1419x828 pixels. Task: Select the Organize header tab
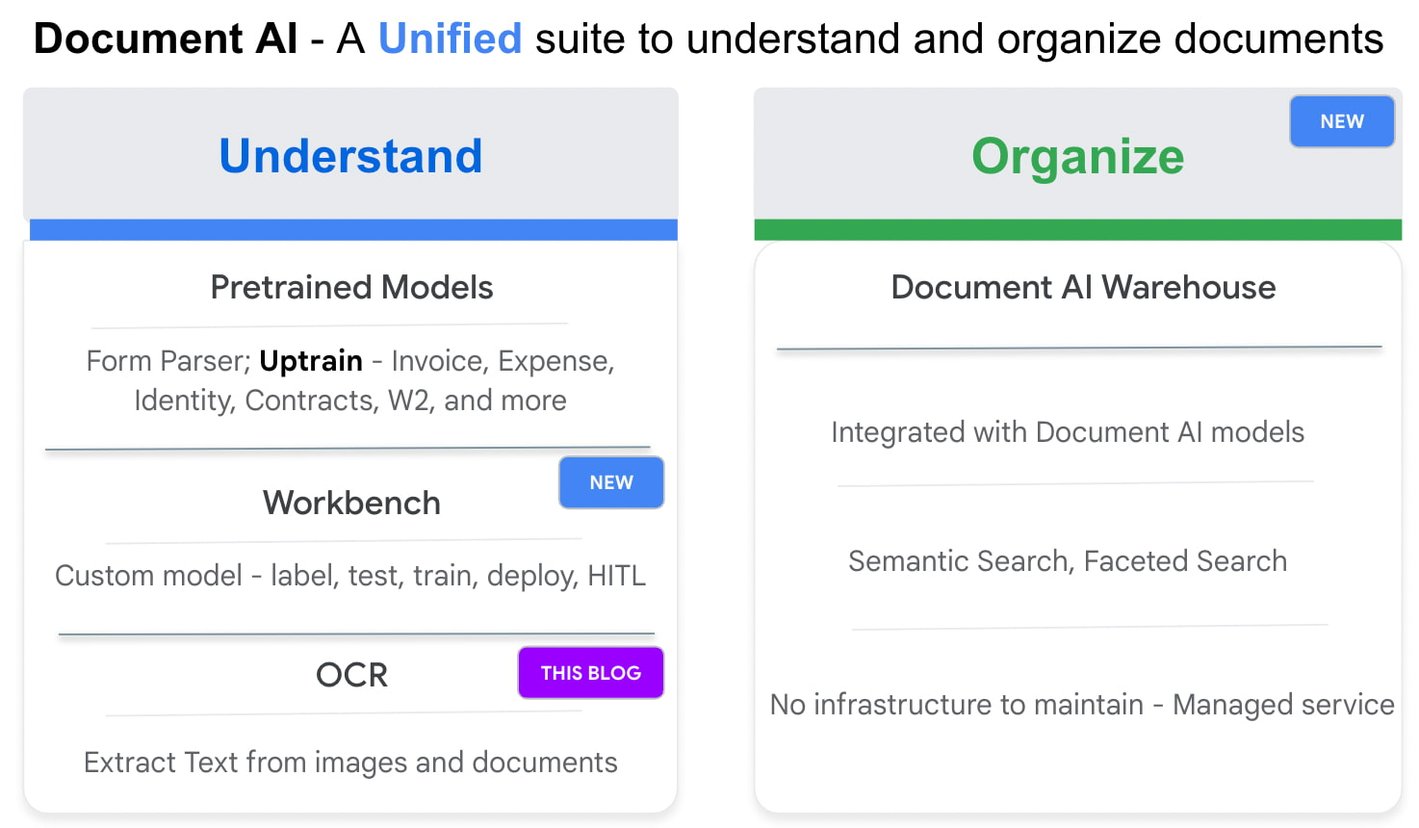(1077, 156)
